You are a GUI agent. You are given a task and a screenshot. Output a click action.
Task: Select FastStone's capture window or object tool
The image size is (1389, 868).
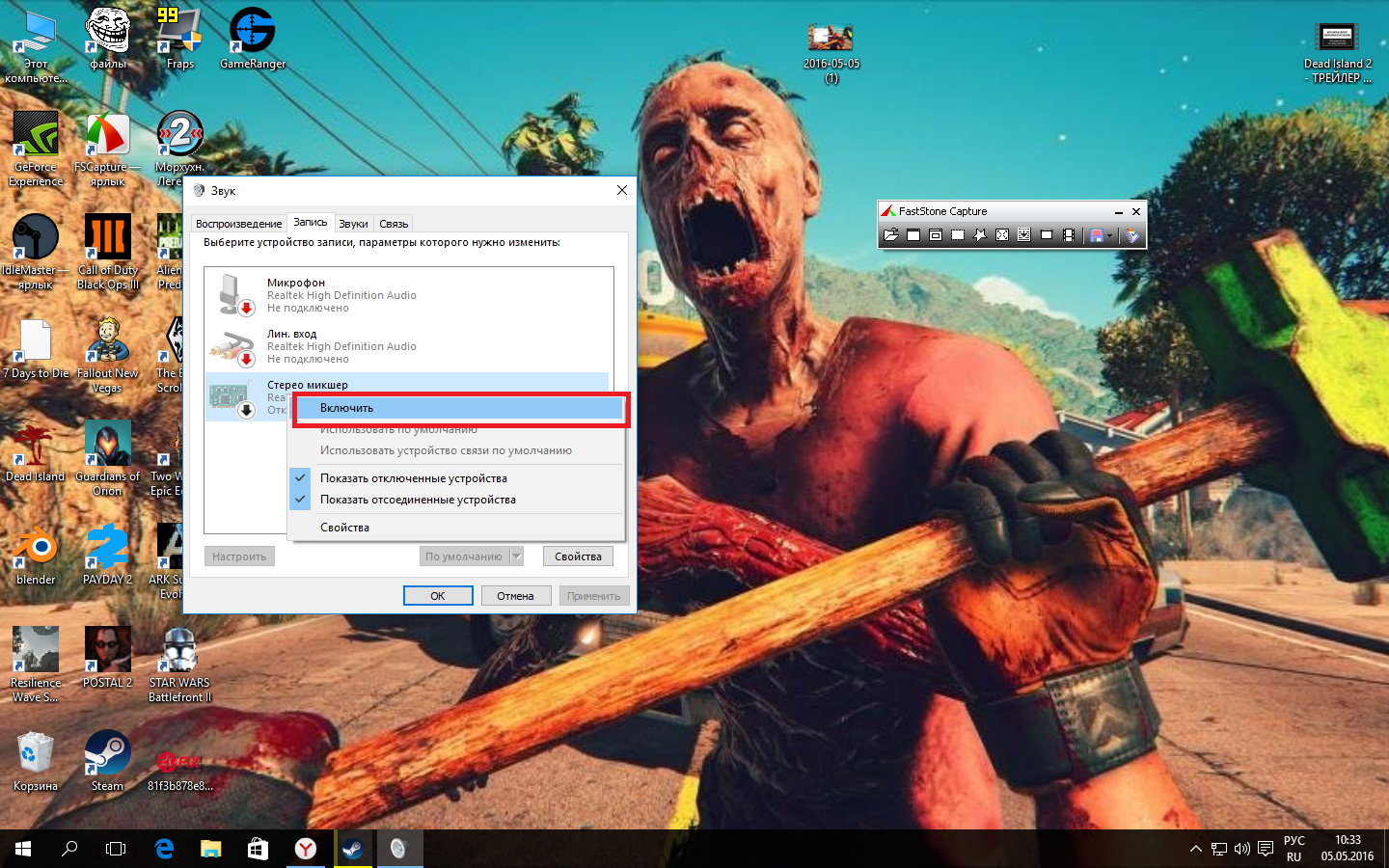(935, 235)
